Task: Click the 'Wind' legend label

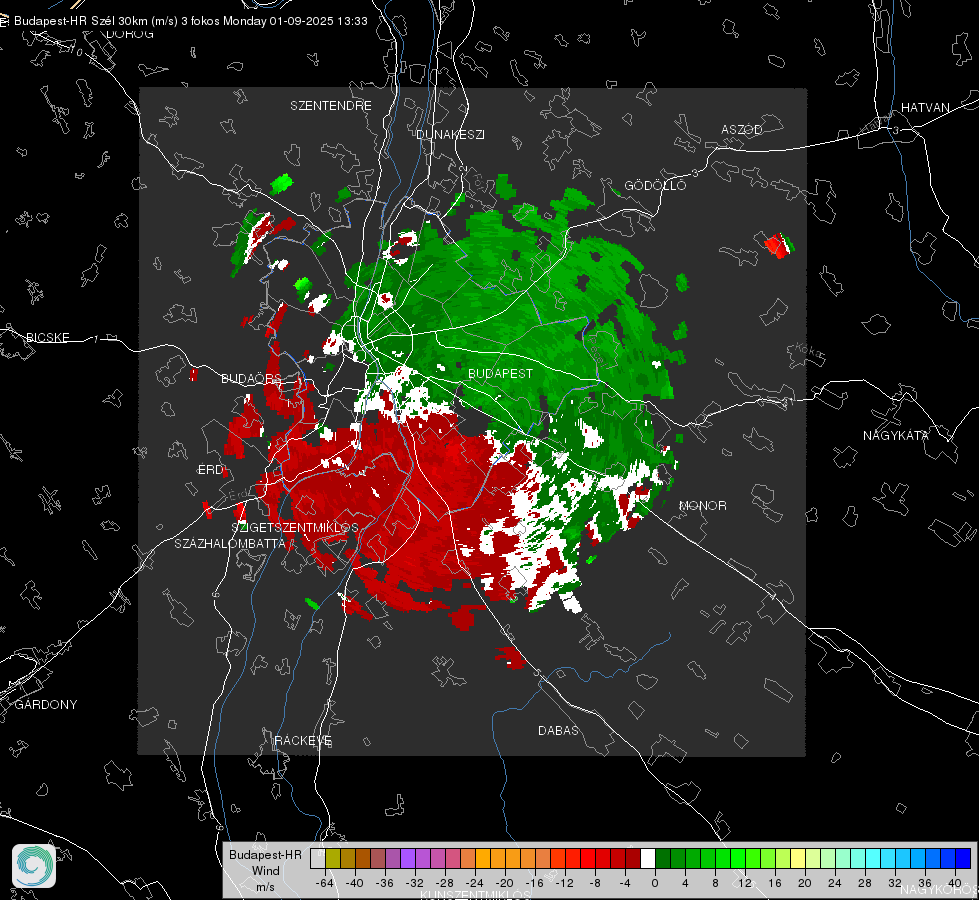Action: point(265,871)
